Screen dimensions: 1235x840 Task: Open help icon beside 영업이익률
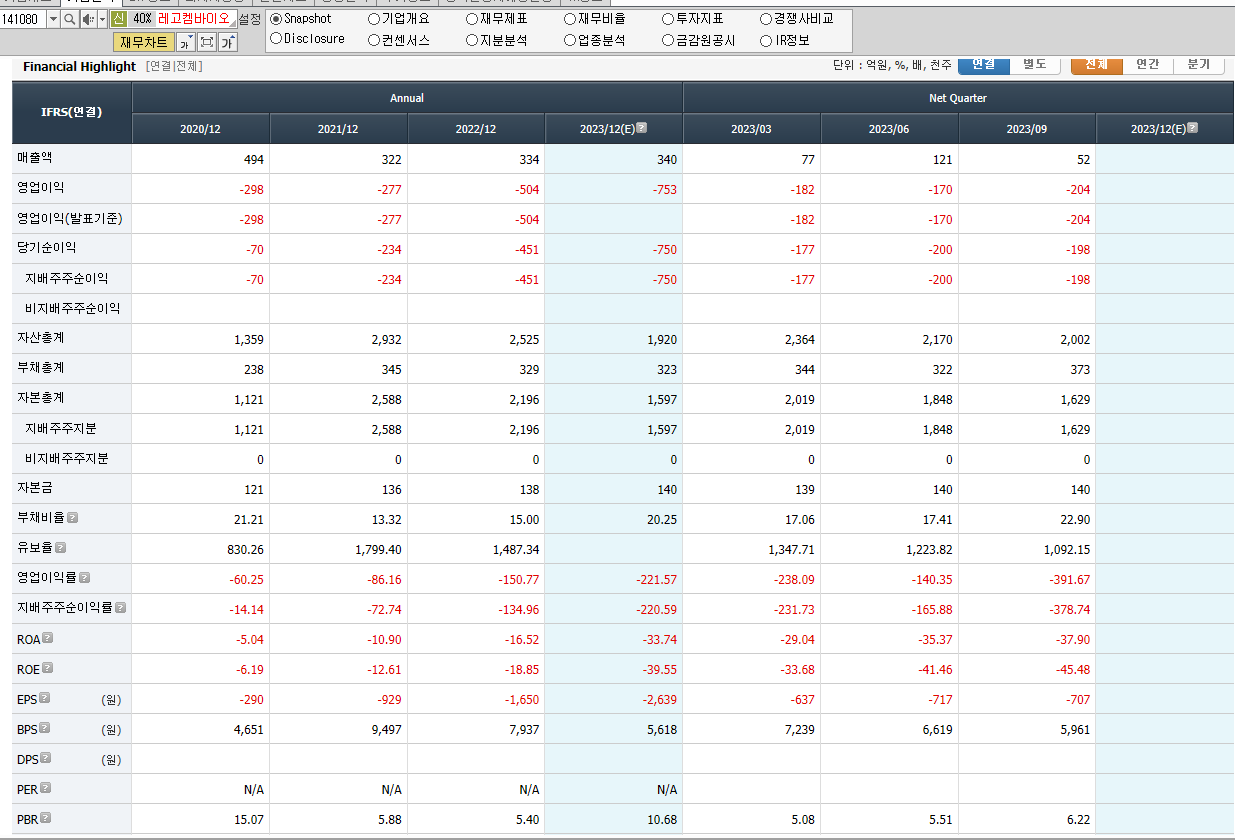[84, 578]
